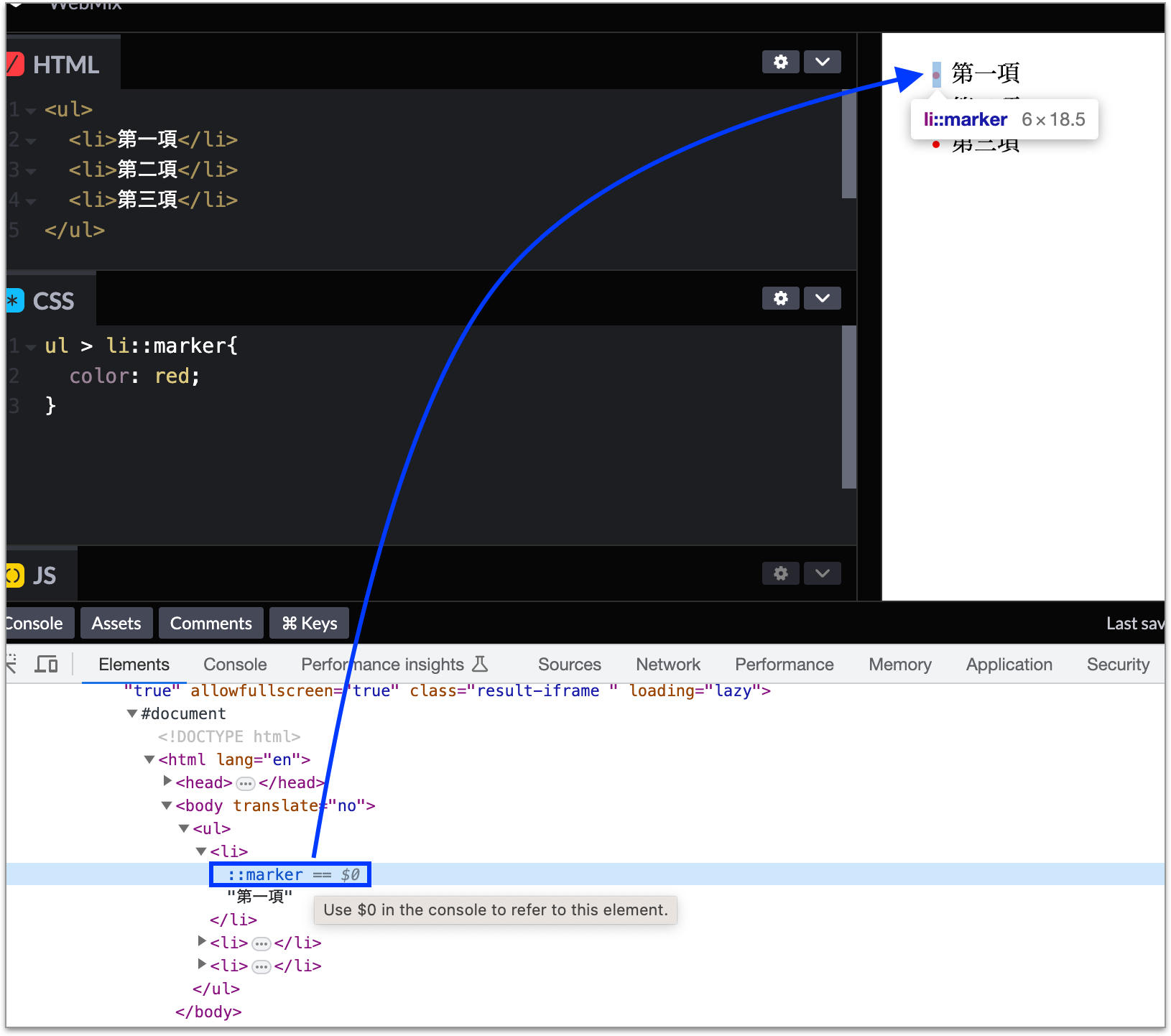Open the Sources tab in DevTools

pos(569,665)
